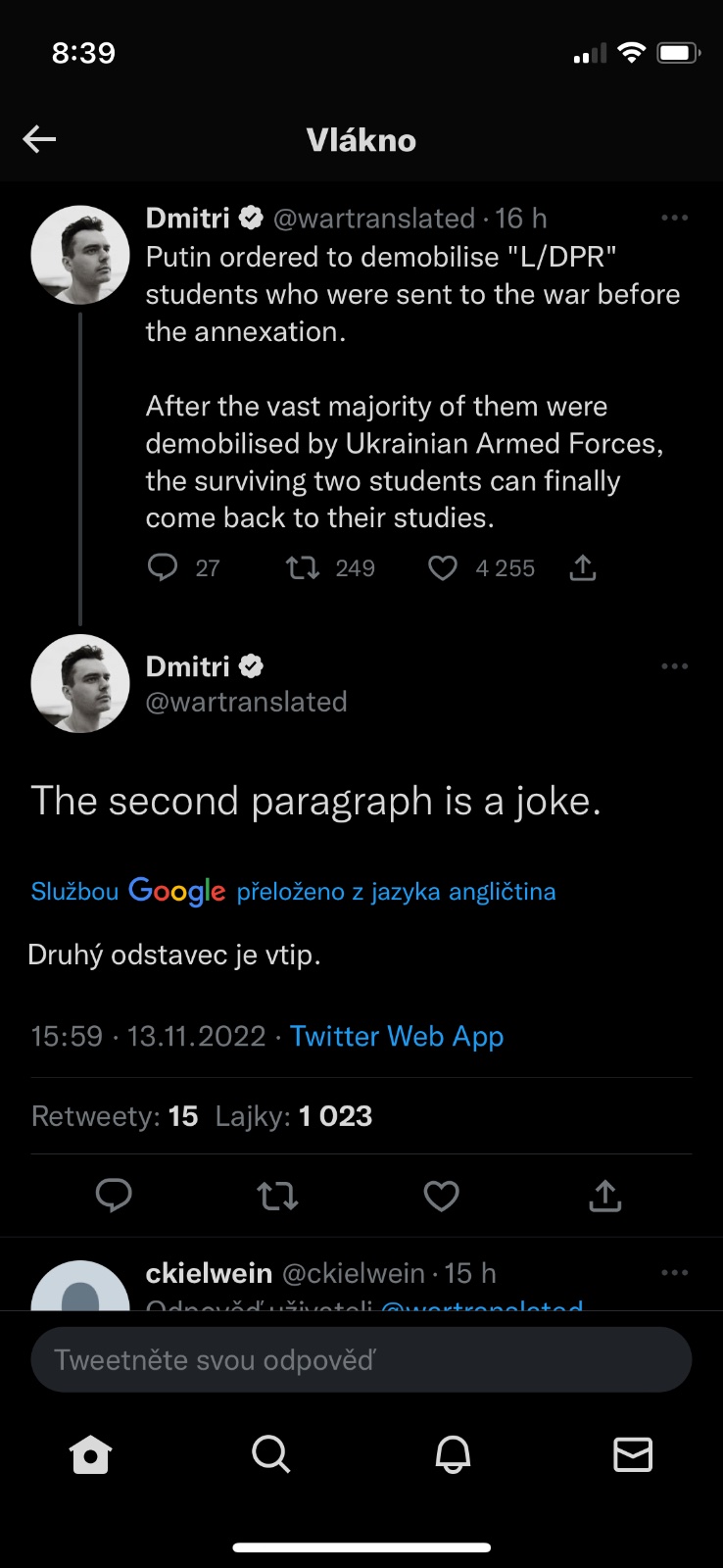
Task: Share the main joke tweet
Action: click(605, 1195)
